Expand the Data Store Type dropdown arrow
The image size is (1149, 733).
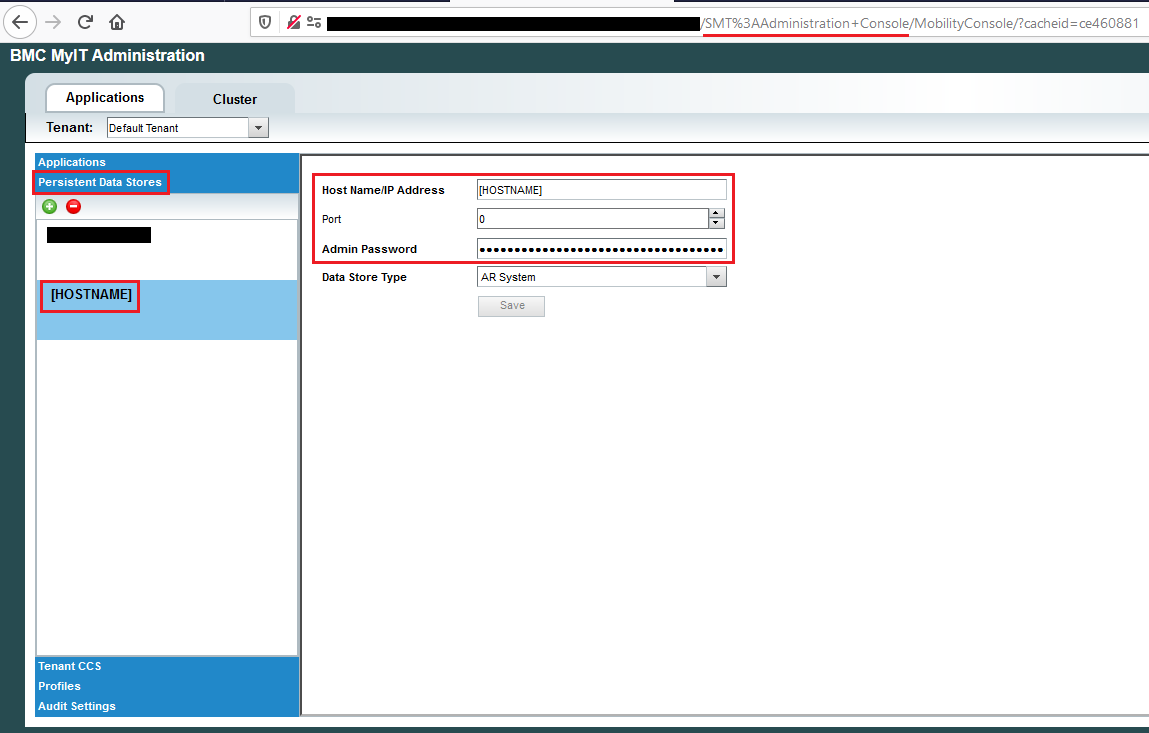coord(717,277)
